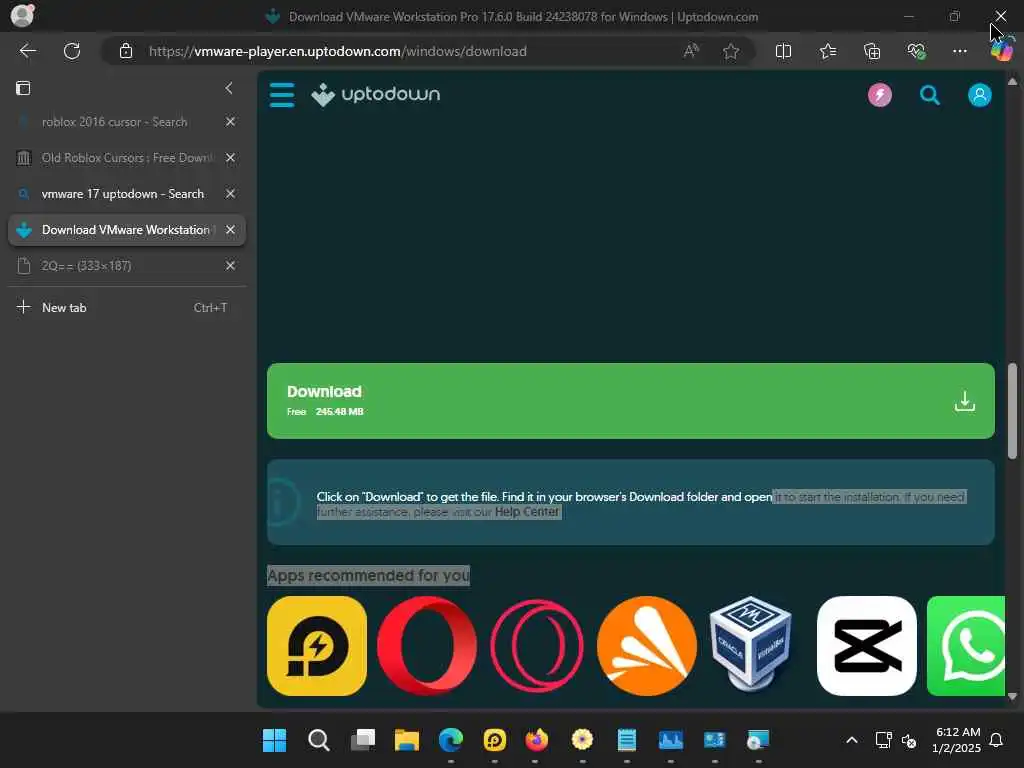Image resolution: width=1024 pixels, height=768 pixels.
Task: Open the Opera recommended app icon
Action: [x=427, y=646]
